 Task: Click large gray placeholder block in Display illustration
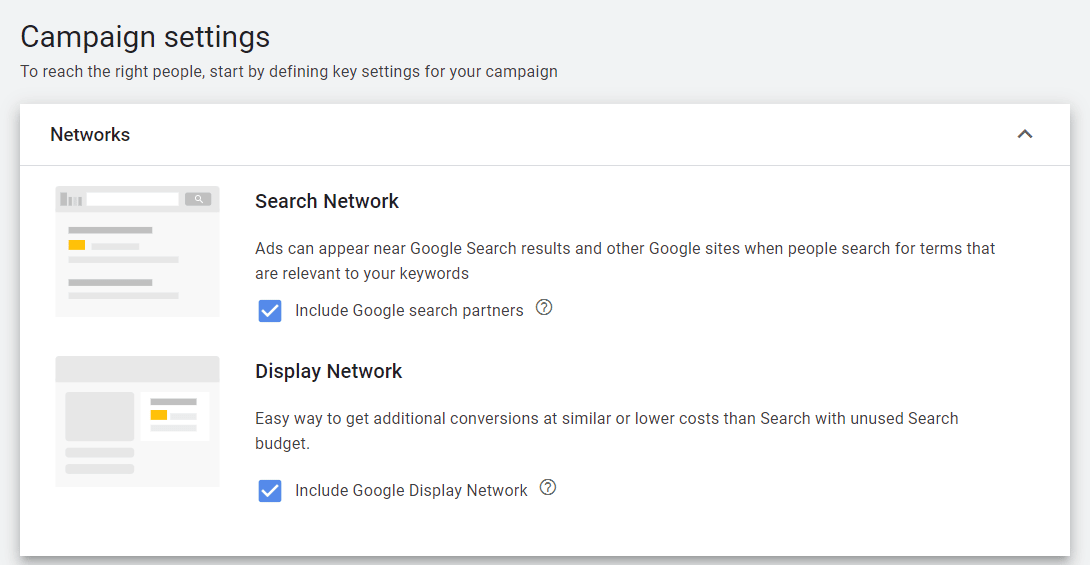[99, 416]
